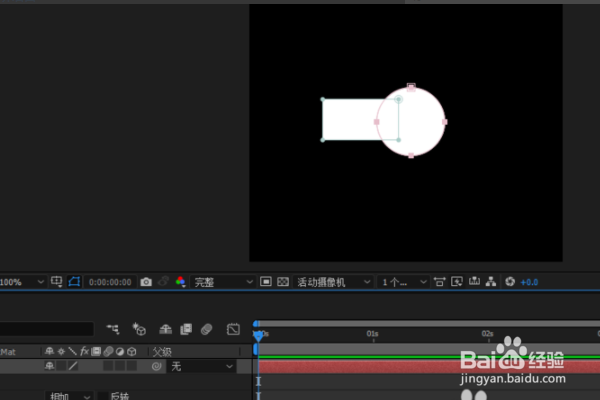Open the composition mini-flowchart icon
Screen dimensions: 600x400
tap(113, 329)
